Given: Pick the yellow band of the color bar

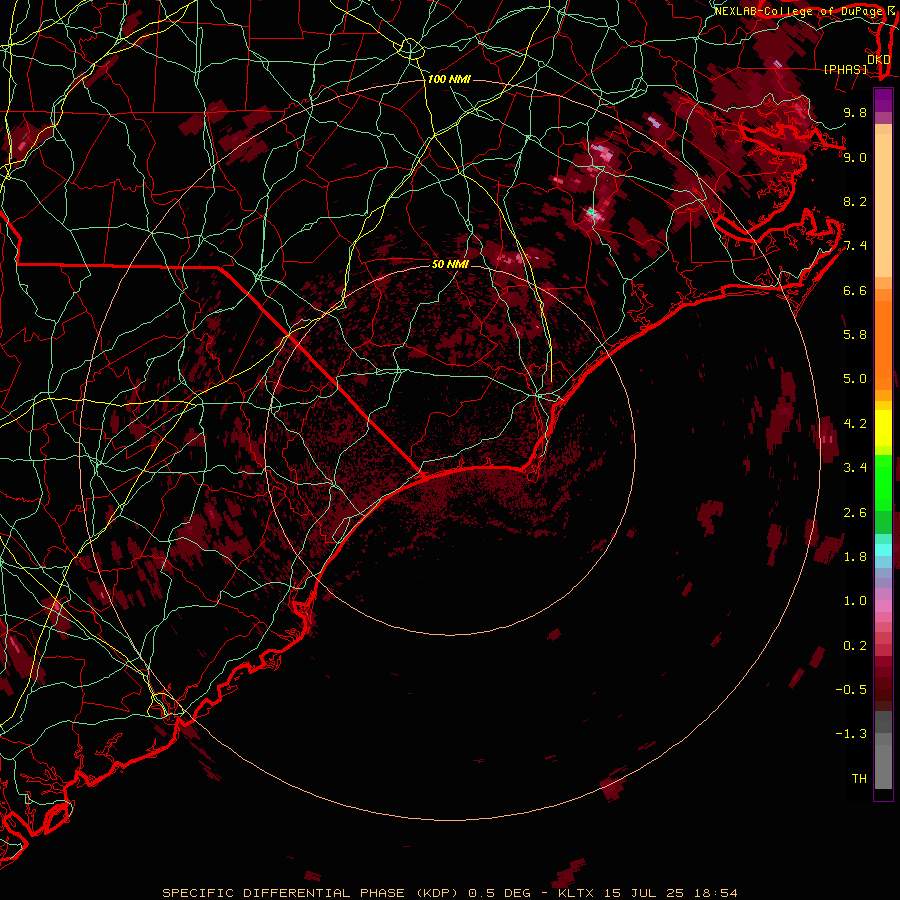Looking at the screenshot, I should tap(883, 428).
